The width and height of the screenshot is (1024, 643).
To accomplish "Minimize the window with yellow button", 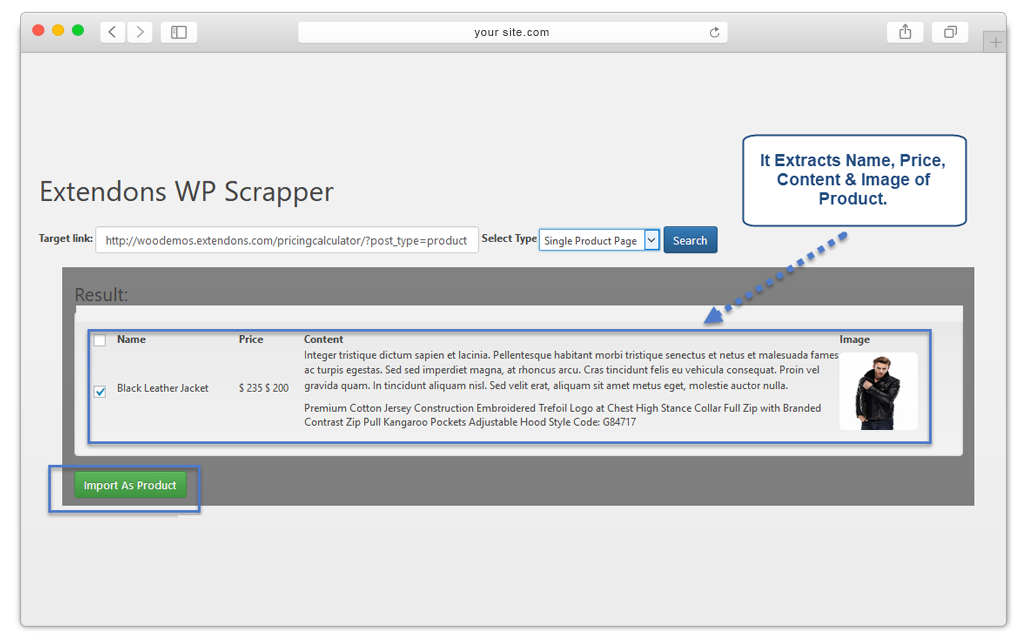I will [58, 31].
